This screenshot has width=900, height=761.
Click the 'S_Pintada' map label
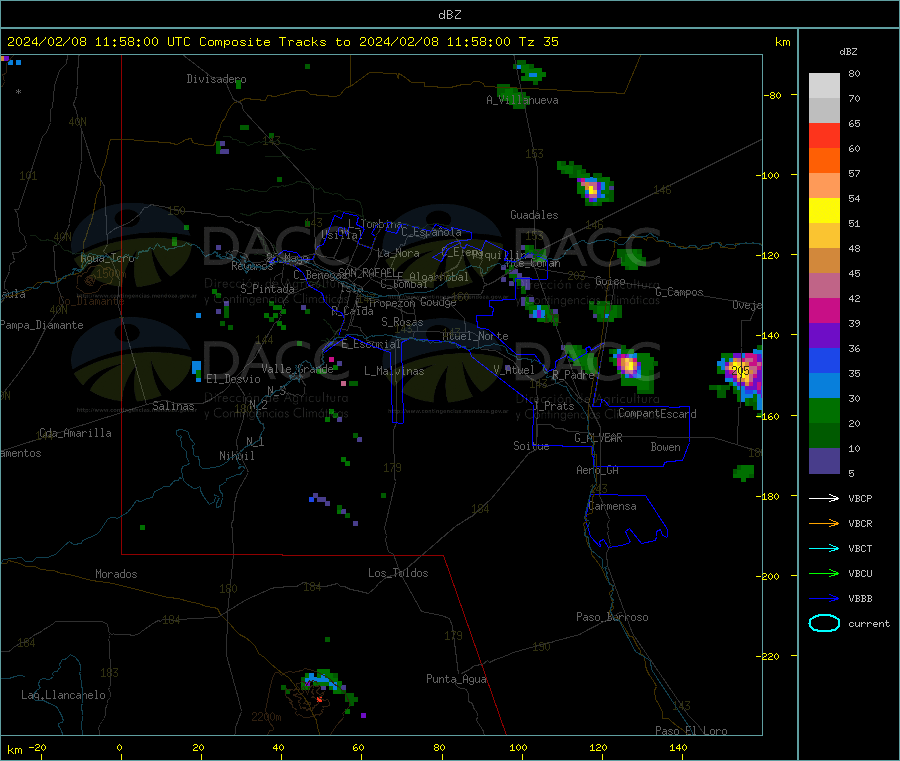click(267, 289)
